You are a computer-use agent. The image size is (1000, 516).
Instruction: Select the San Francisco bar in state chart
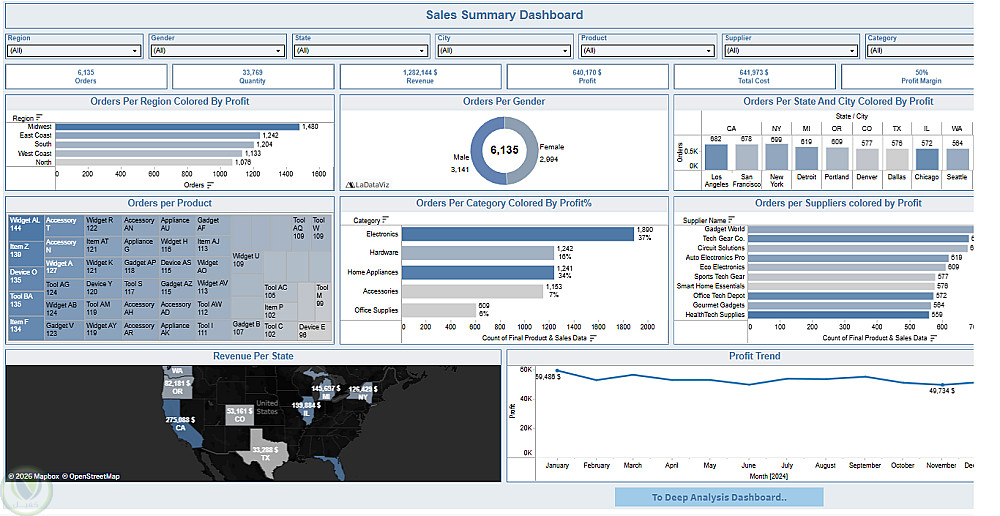tap(746, 157)
